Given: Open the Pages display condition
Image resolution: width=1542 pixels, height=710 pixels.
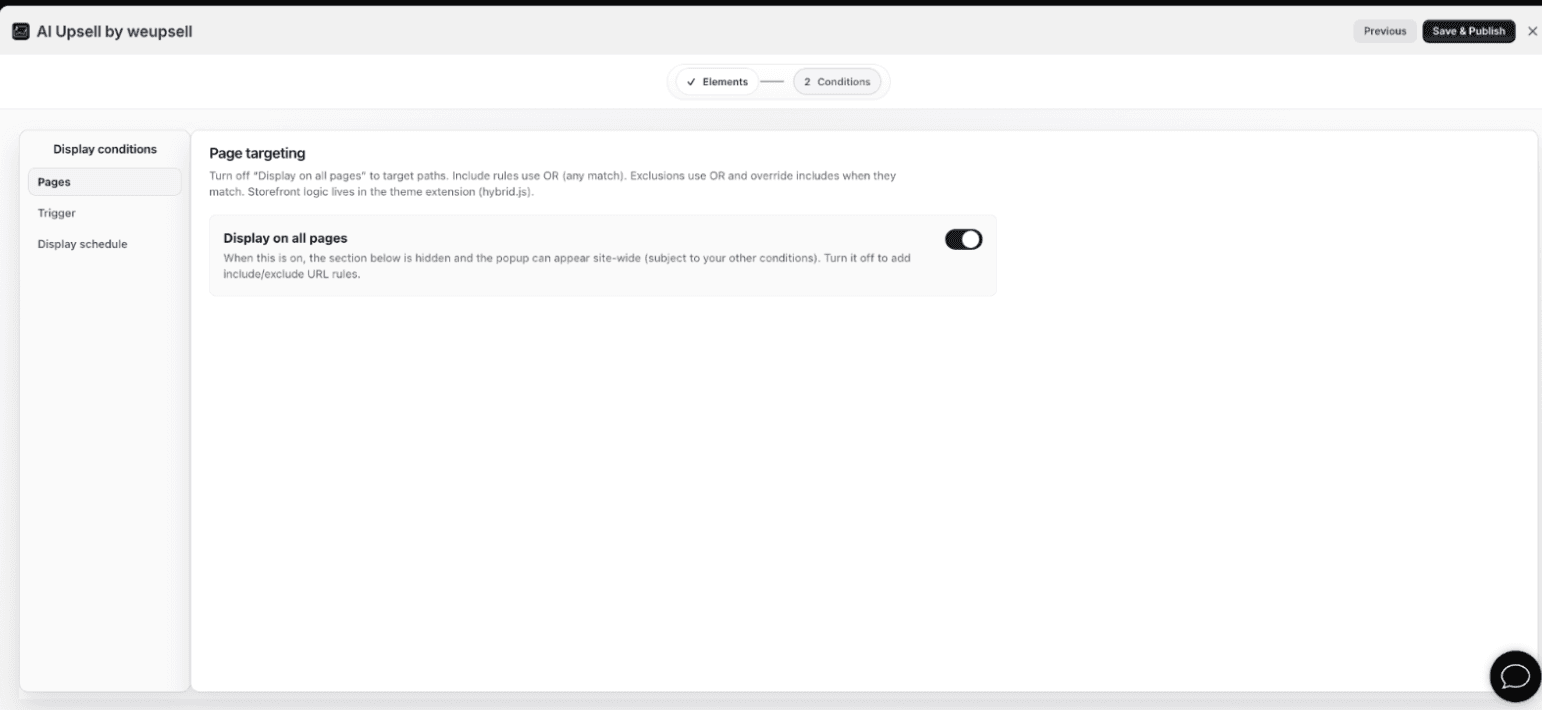Looking at the screenshot, I should click(104, 182).
